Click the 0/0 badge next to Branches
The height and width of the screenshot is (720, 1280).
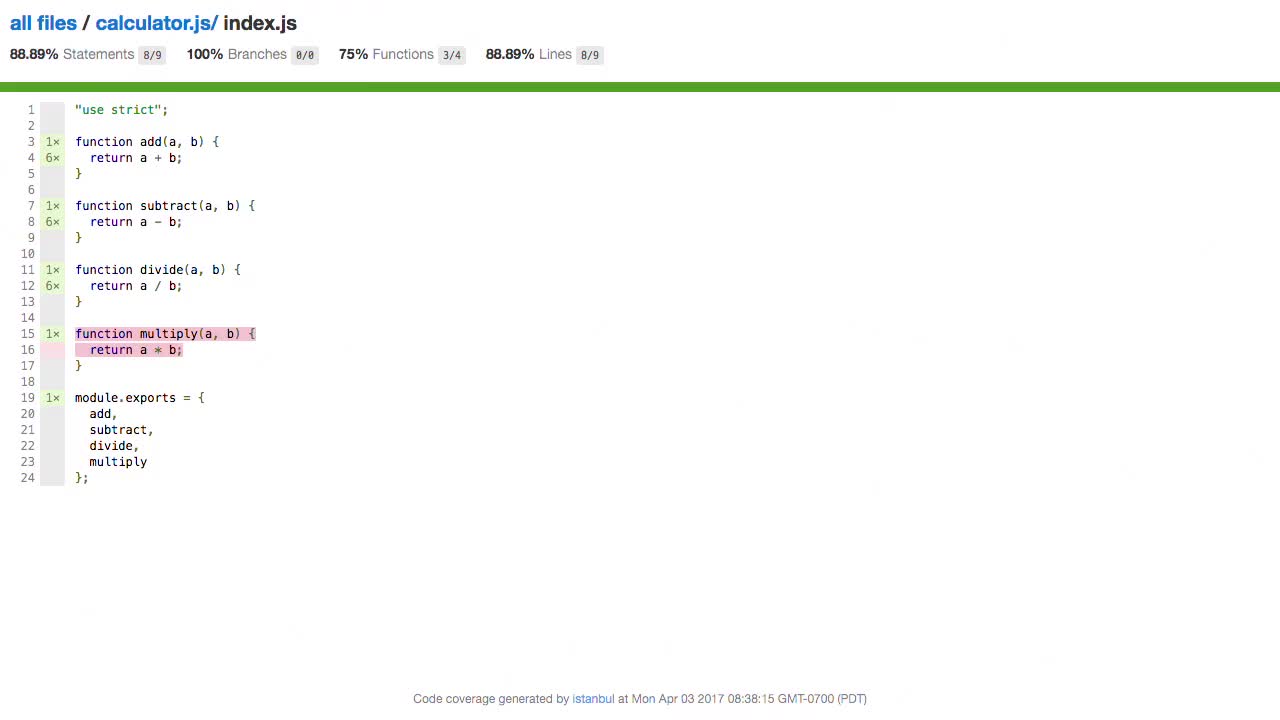(x=304, y=55)
